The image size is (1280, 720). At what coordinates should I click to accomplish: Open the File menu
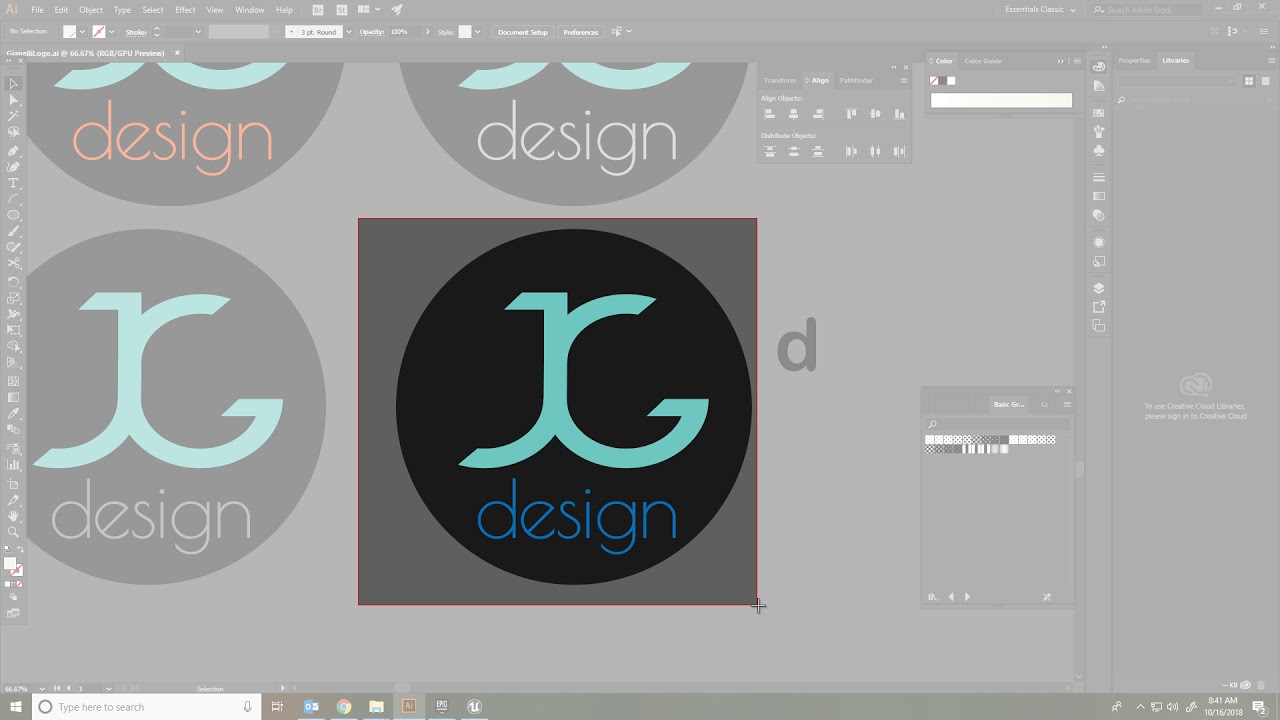(x=37, y=10)
